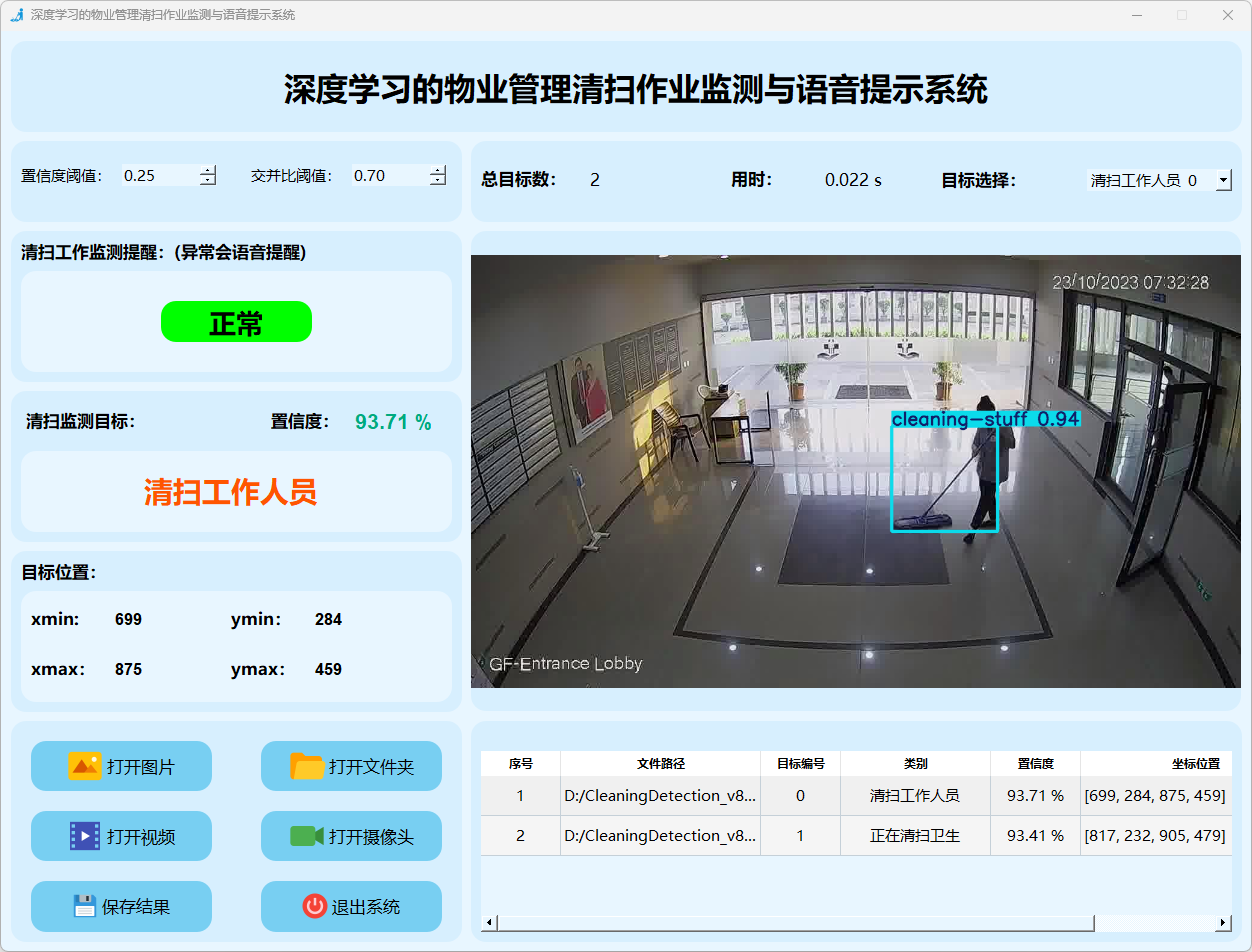
Task: Click the folder icon on 打开文件夹
Action: [x=307, y=766]
